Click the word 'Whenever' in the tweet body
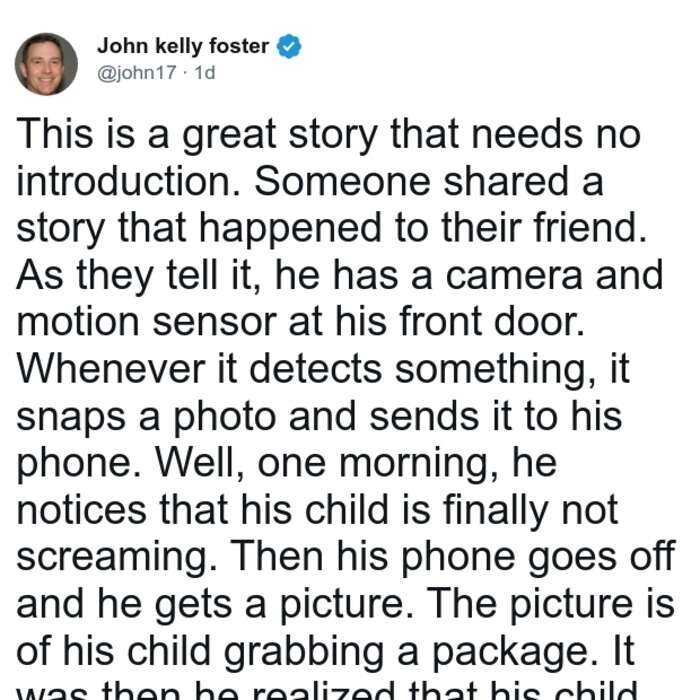Image resolution: width=700 pixels, height=700 pixels. (x=111, y=369)
